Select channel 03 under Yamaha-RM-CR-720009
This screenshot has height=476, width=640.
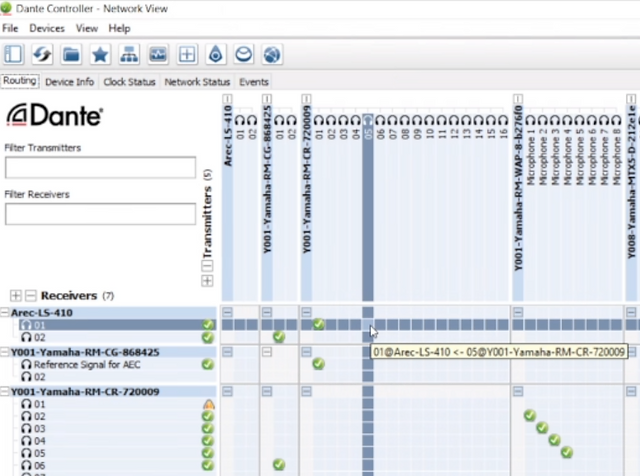[118, 429]
